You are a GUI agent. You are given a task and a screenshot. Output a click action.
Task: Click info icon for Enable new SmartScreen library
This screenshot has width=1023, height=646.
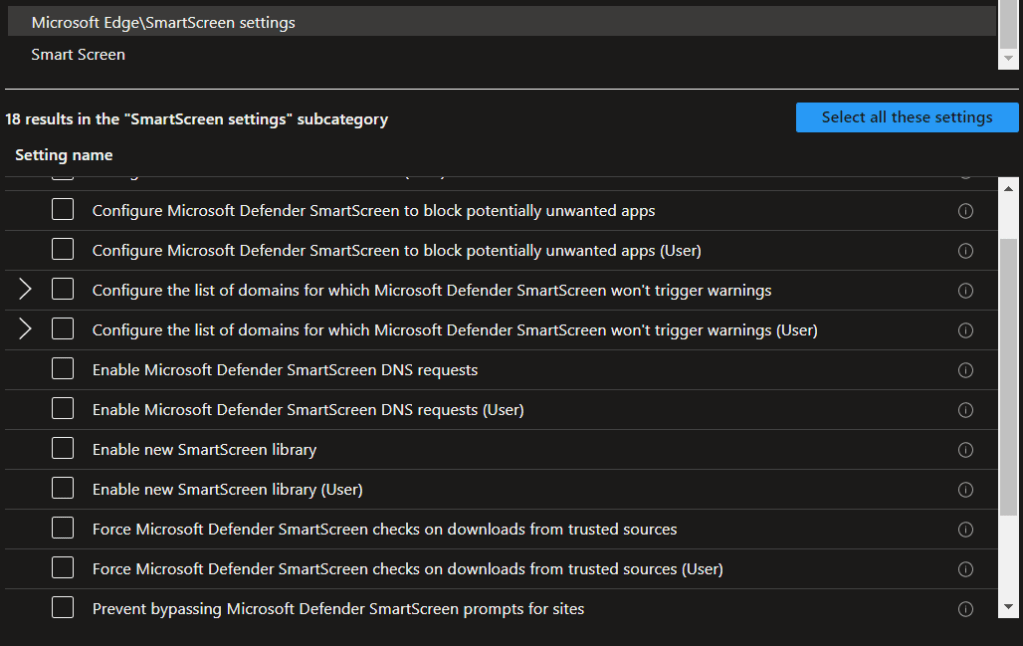coord(965,450)
